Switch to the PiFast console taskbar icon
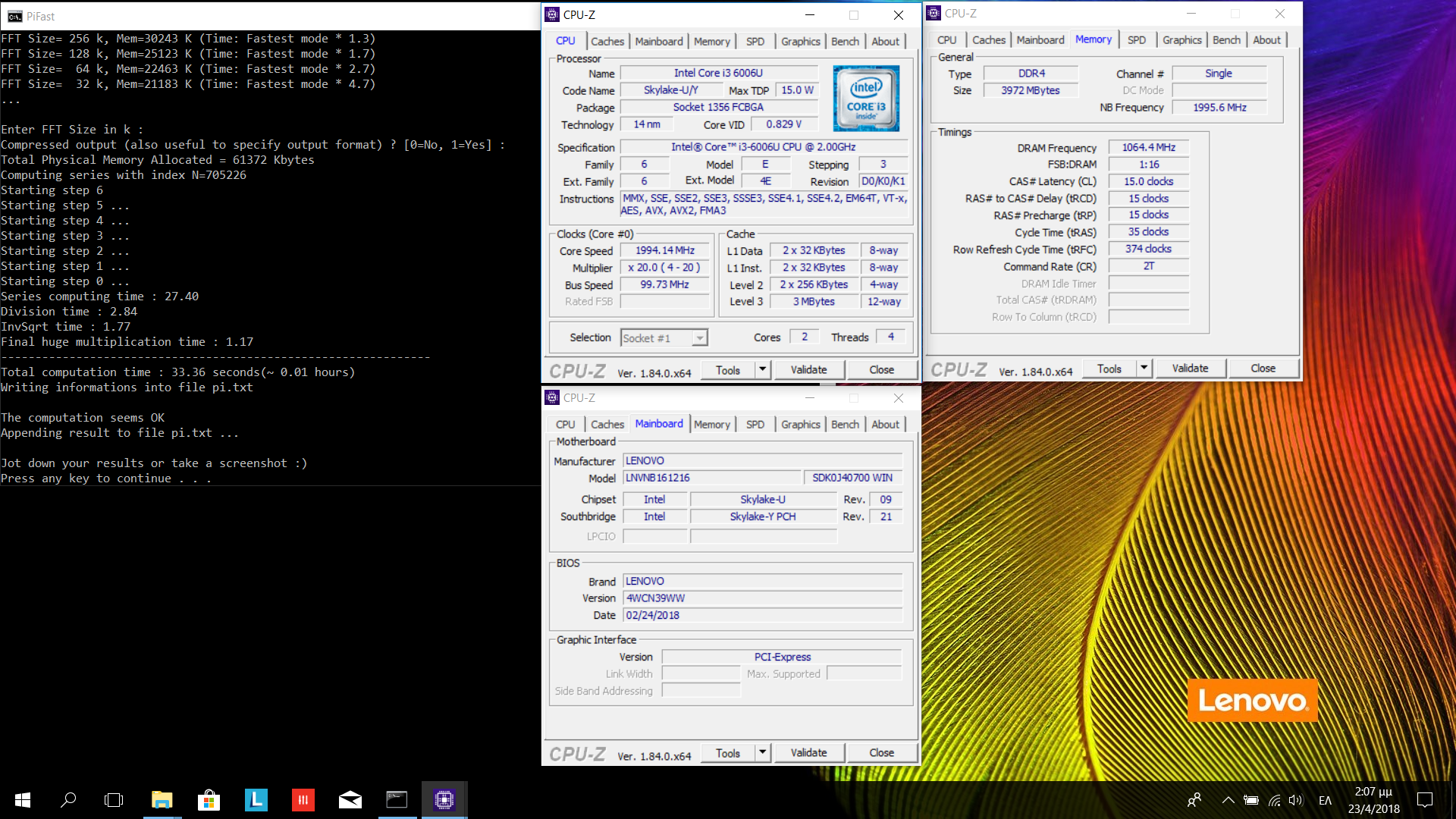This screenshot has width=1456, height=819. (397, 800)
